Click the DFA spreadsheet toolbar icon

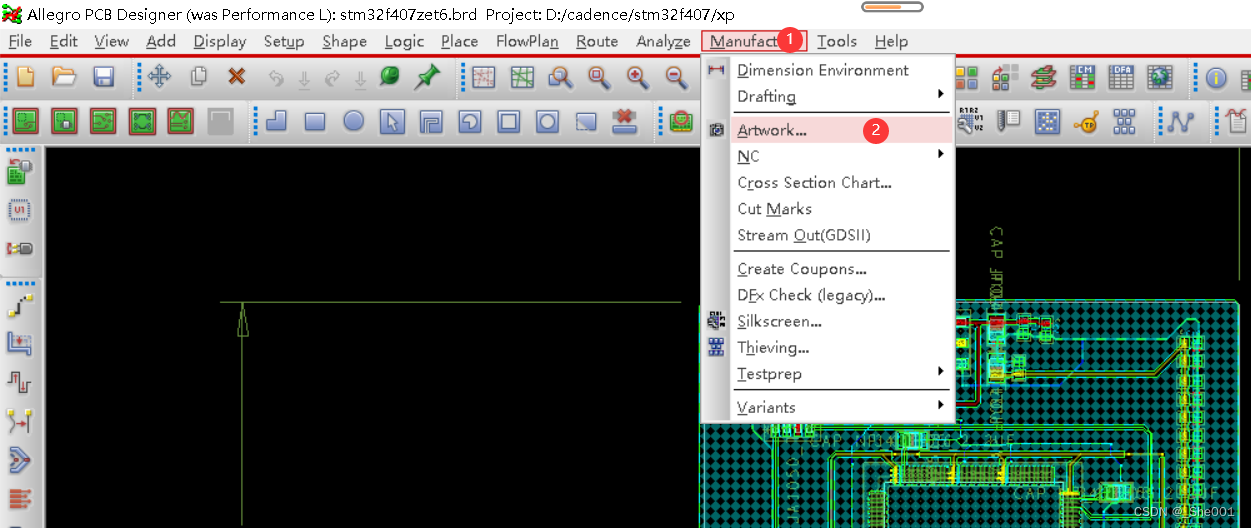pyautogui.click(x=1121, y=77)
